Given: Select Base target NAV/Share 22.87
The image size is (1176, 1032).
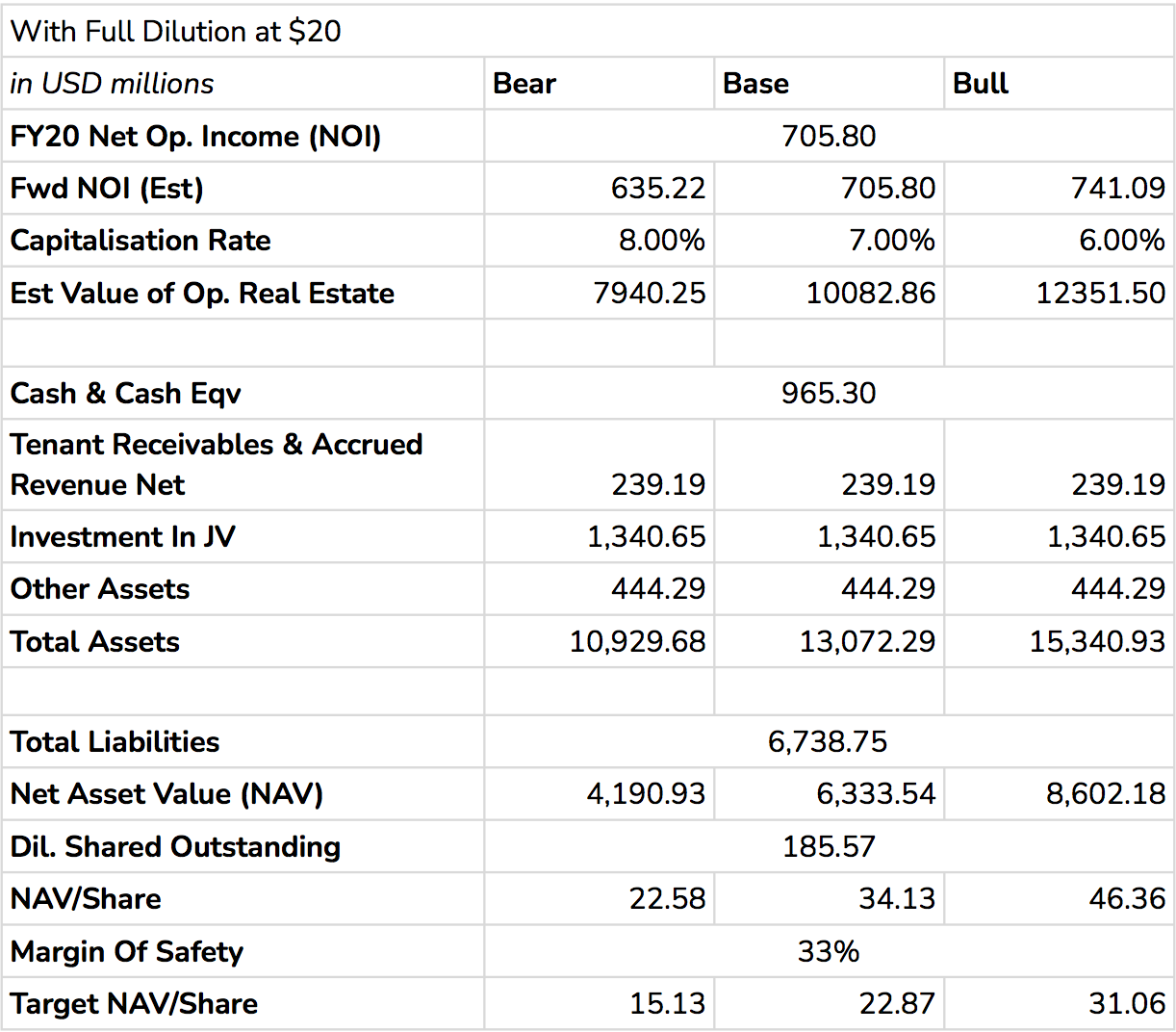Looking at the screenshot, I should 829,1003.
